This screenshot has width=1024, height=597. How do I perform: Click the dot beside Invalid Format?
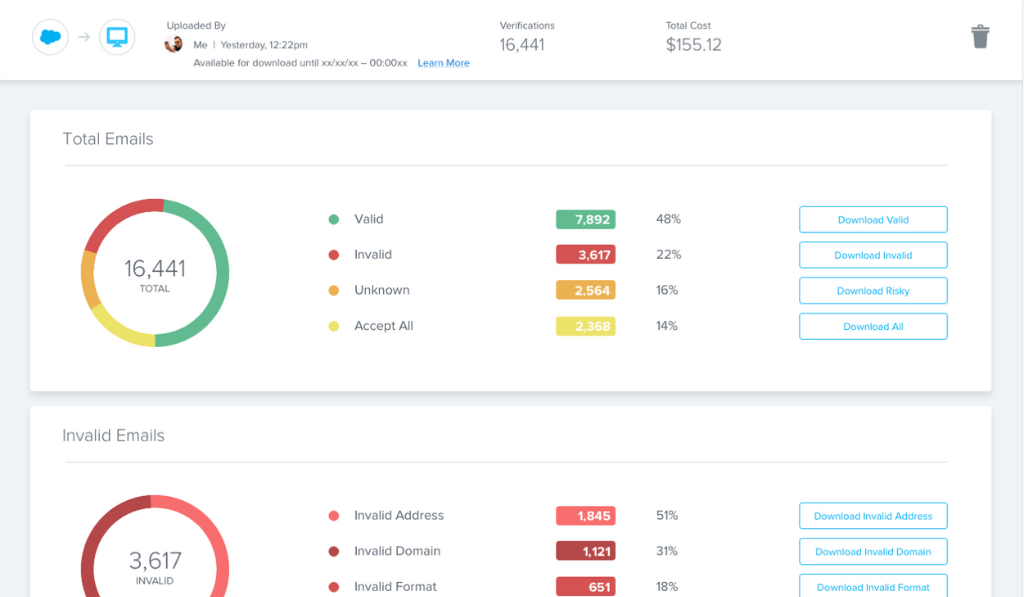(334, 587)
